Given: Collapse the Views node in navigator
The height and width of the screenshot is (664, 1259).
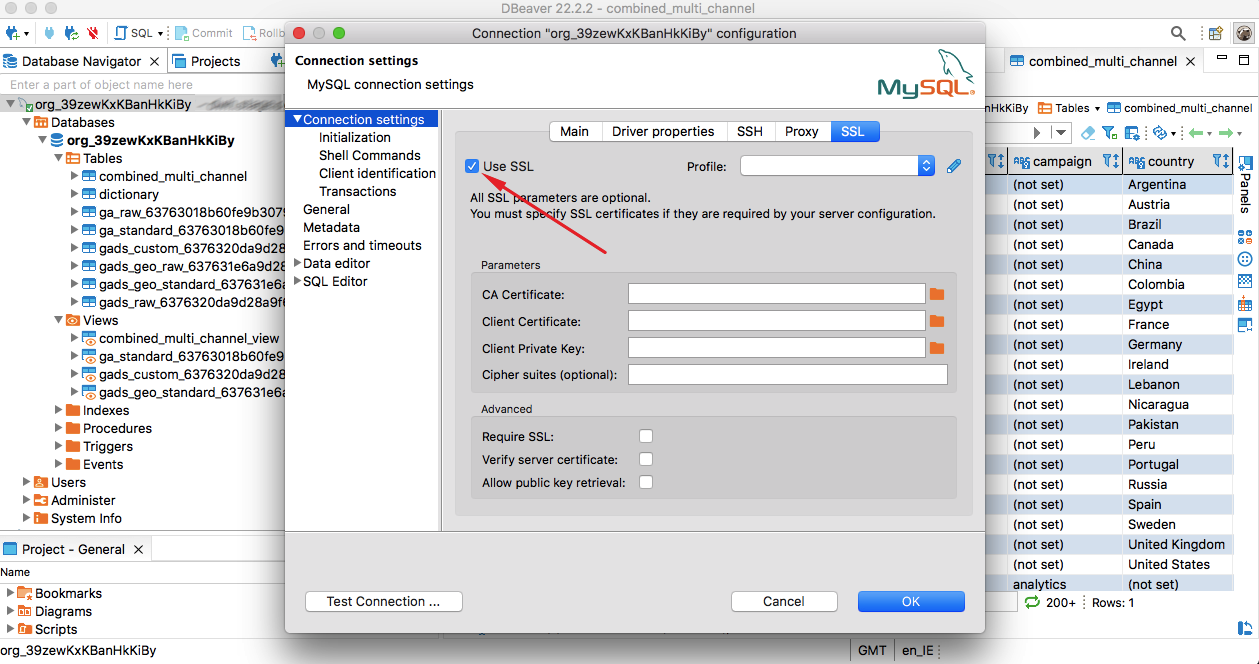Looking at the screenshot, I should pyautogui.click(x=59, y=320).
